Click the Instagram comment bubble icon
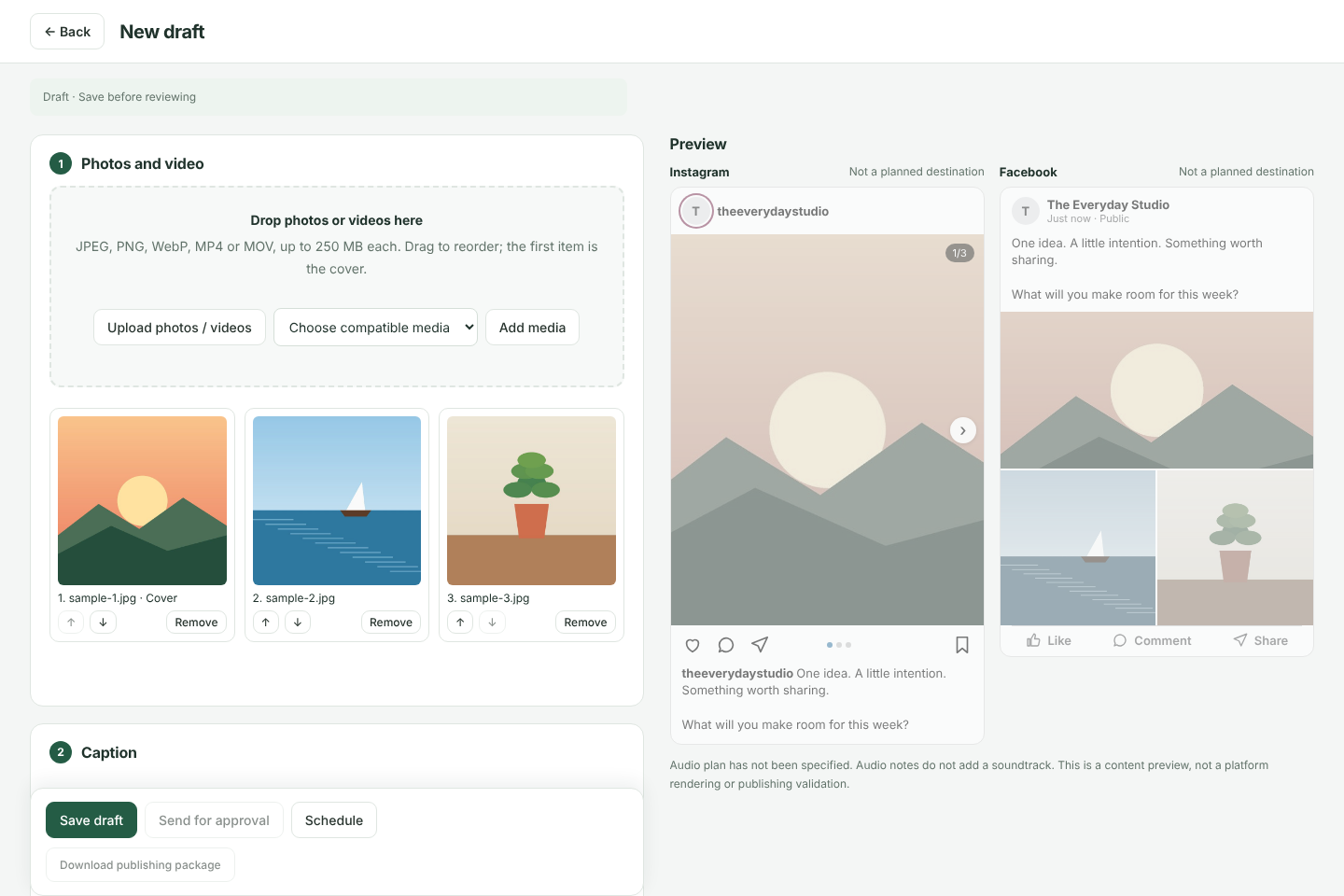Screen dimensions: 1344x896 (x=726, y=645)
